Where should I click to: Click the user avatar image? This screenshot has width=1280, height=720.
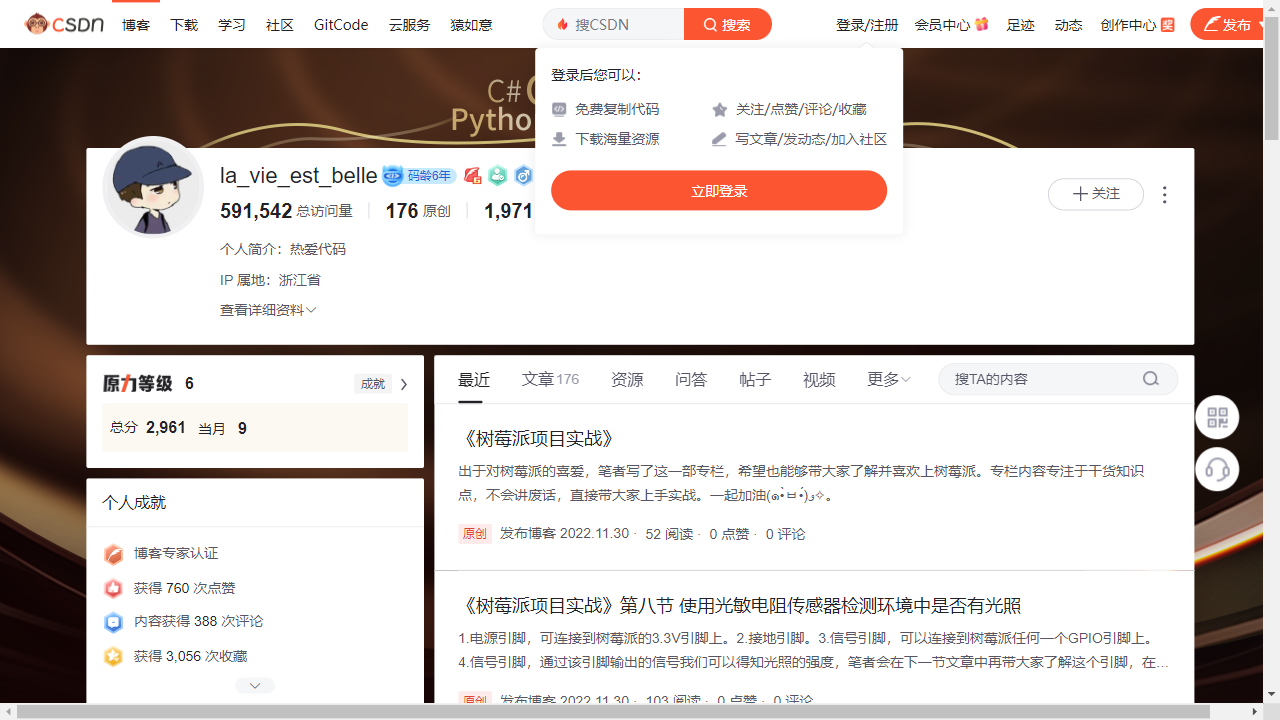click(153, 186)
